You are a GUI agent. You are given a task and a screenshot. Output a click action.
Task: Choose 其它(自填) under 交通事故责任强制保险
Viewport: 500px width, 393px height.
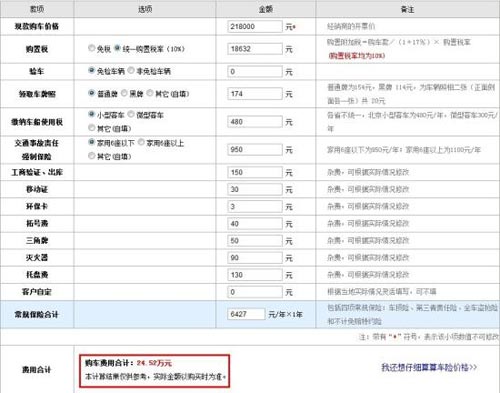pos(91,156)
